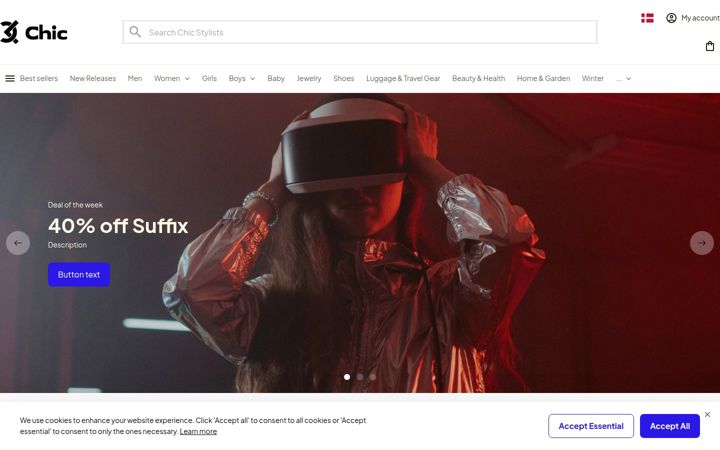The width and height of the screenshot is (720, 450).
Task: Open the Danish flag language selector
Action: point(647,18)
